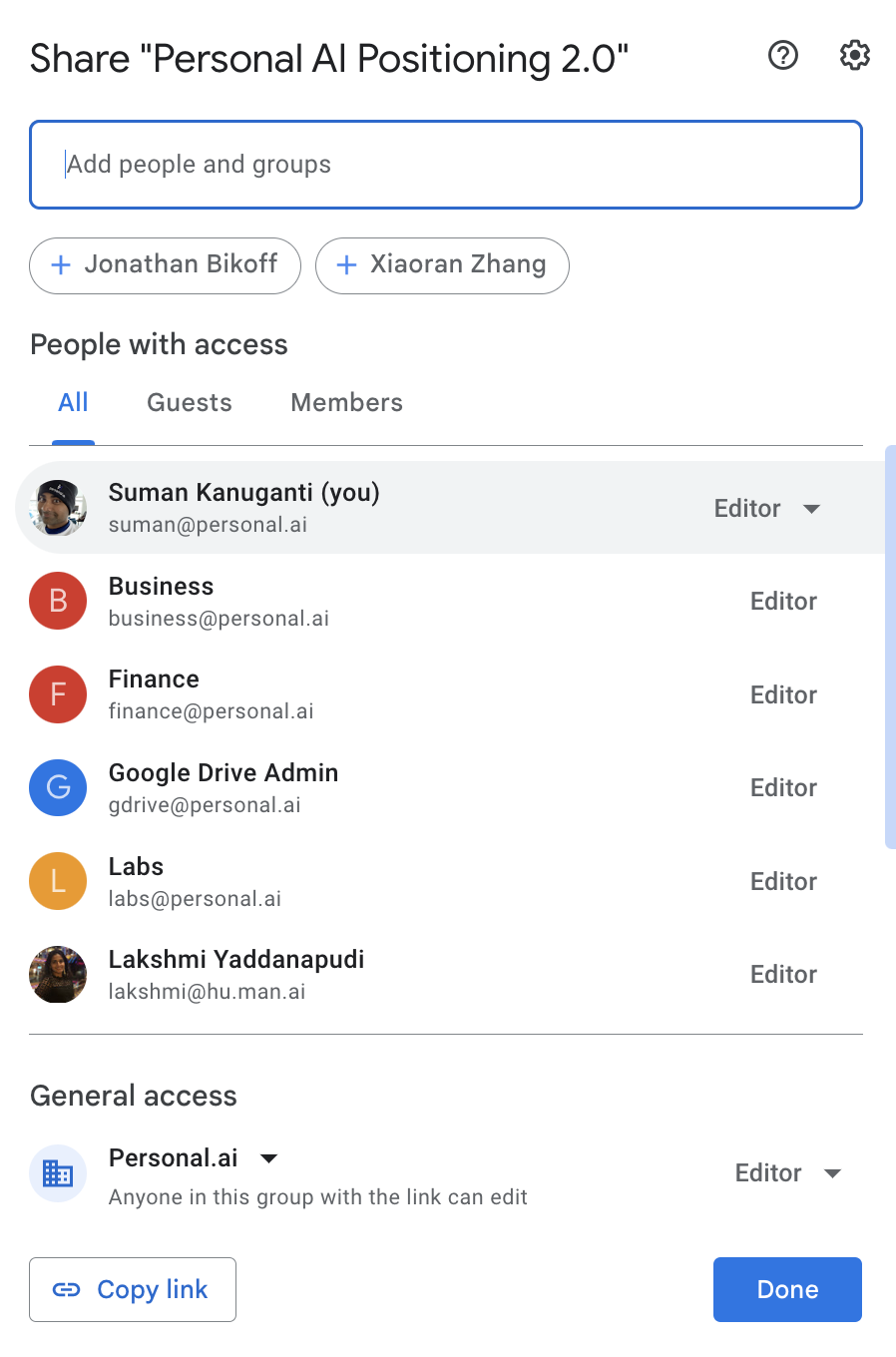
Task: Click the General access heading
Action: (134, 1097)
